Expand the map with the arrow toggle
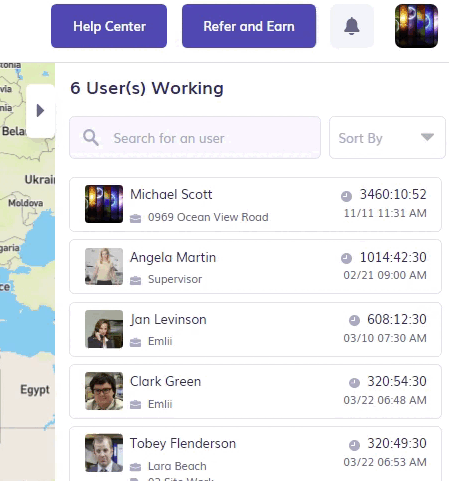The height and width of the screenshot is (481, 449). tap(40, 111)
